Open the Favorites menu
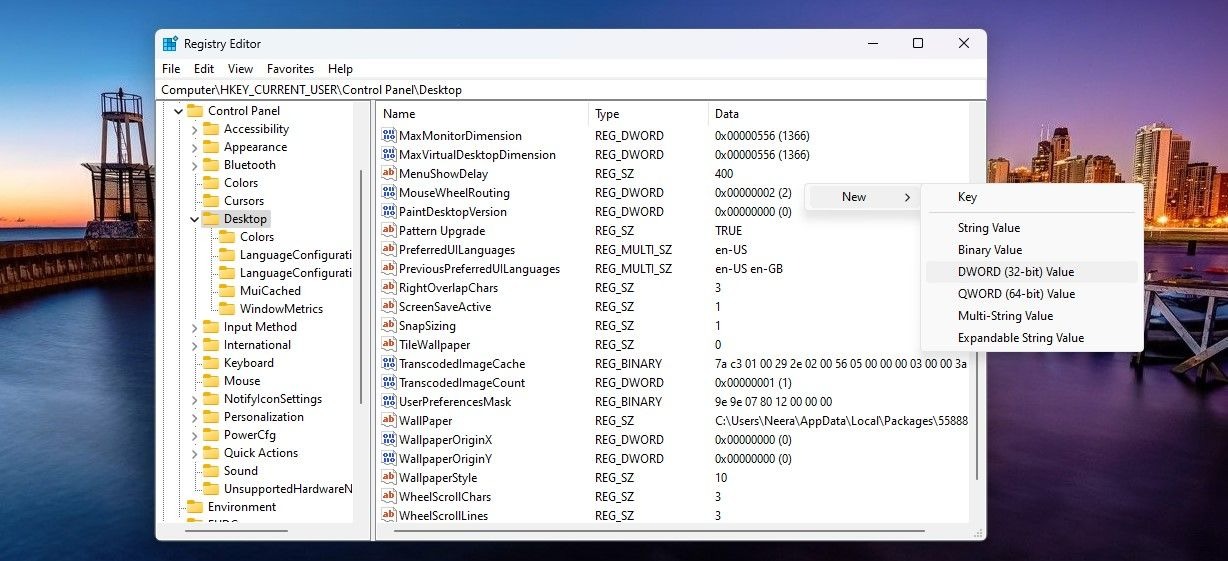 pos(290,69)
